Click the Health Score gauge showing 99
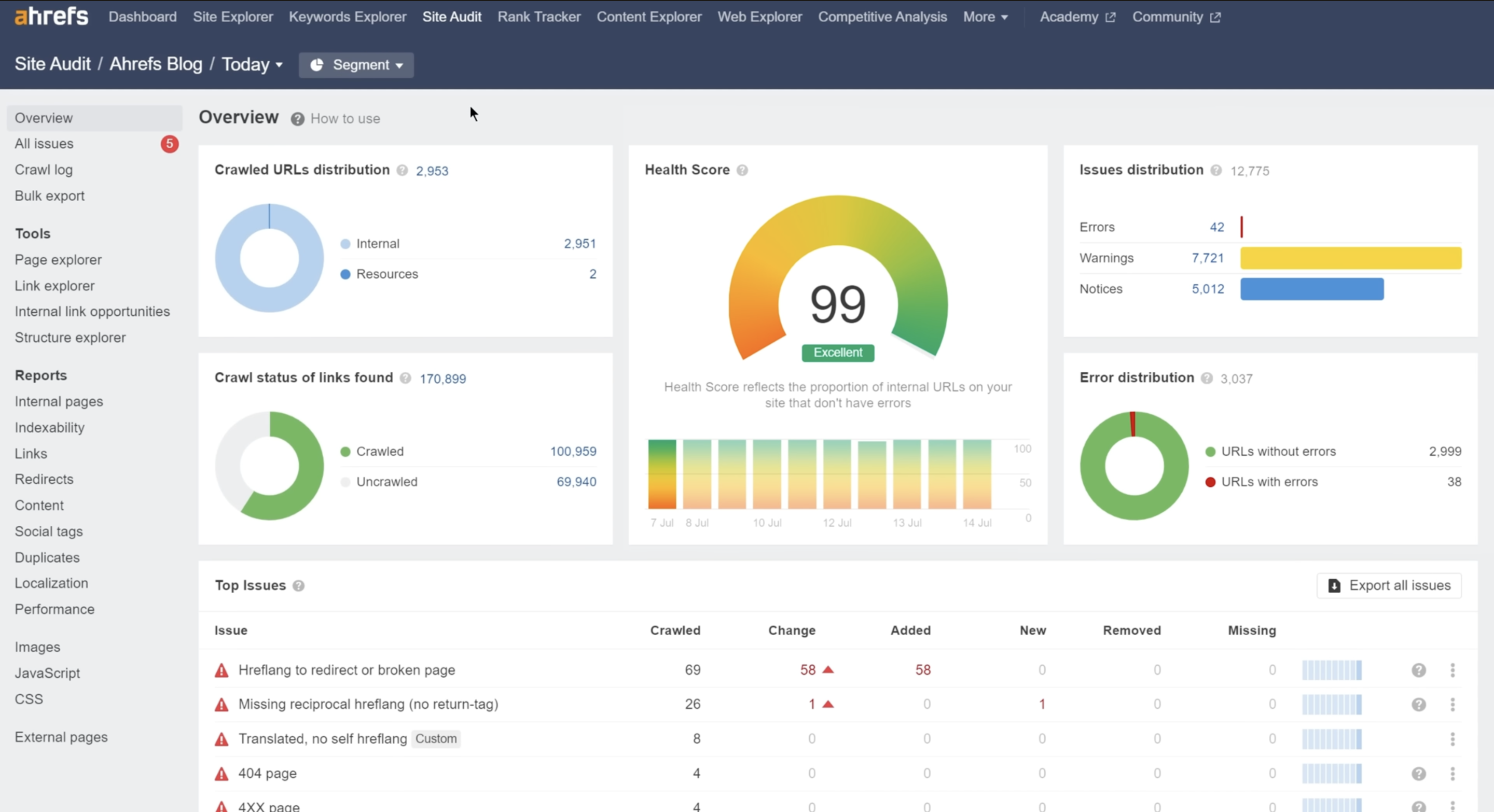The width and height of the screenshot is (1494, 812). coord(838,278)
